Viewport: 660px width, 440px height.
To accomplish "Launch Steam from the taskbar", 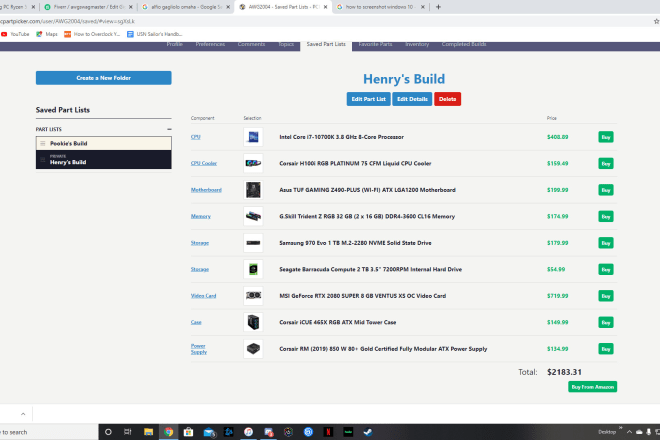I will (x=368, y=432).
